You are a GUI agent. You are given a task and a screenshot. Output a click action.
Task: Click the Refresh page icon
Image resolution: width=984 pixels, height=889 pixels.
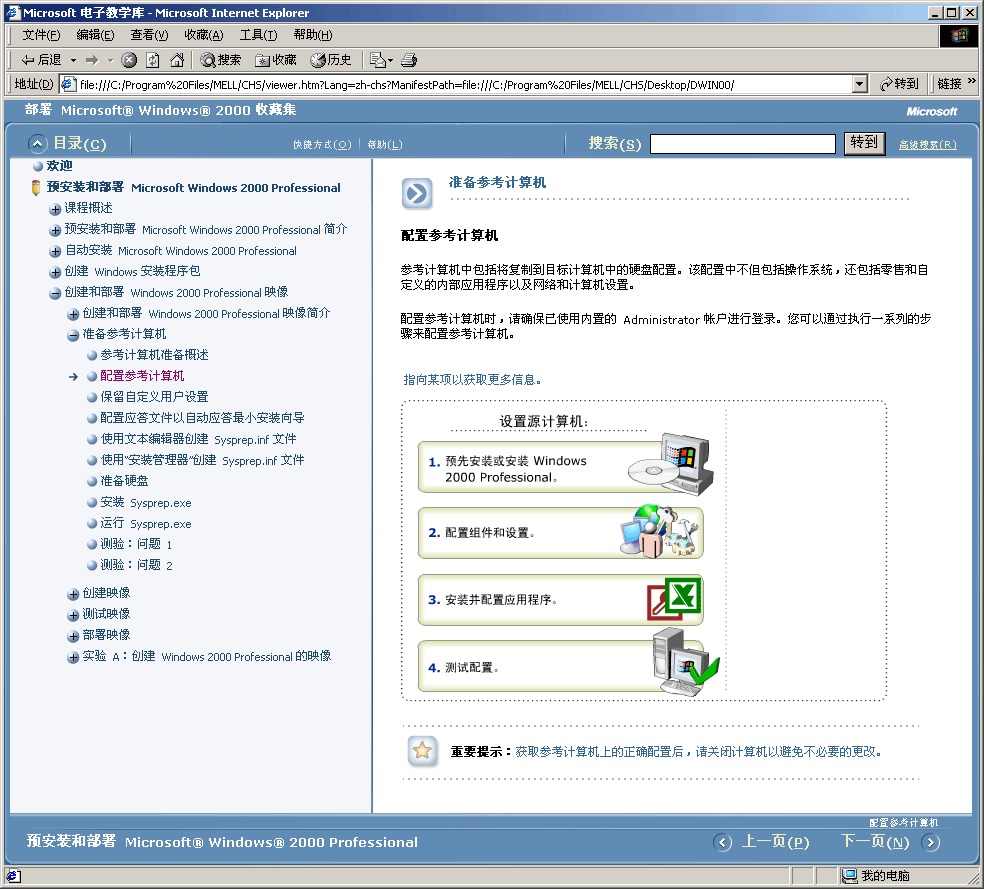coord(152,60)
